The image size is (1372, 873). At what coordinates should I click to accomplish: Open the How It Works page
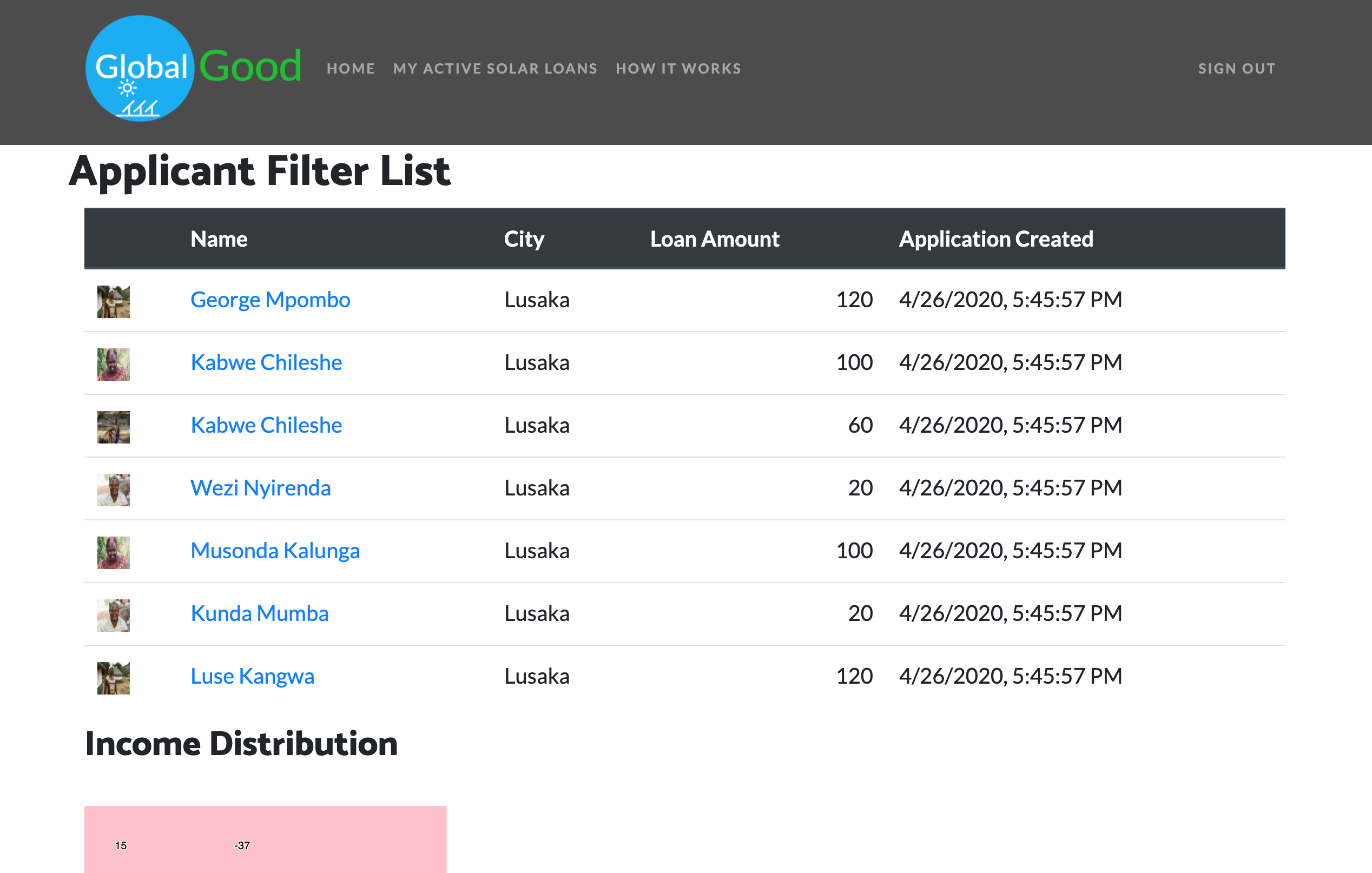pyautogui.click(x=678, y=69)
